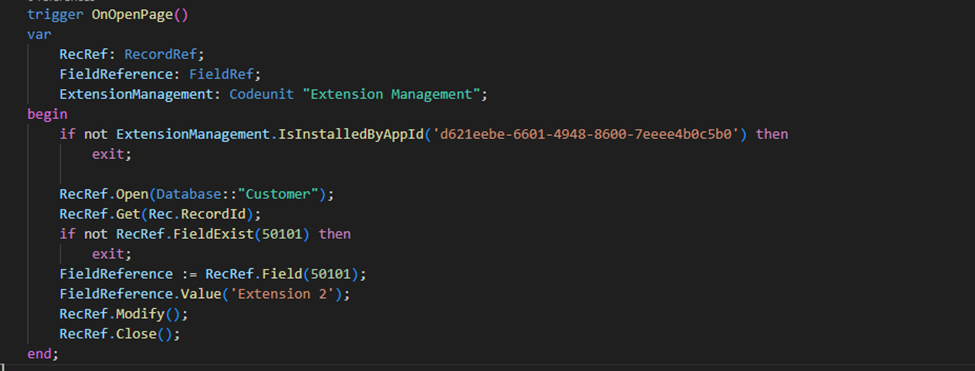
Task: Click the RecRef.Modify() line
Action: [124, 314]
